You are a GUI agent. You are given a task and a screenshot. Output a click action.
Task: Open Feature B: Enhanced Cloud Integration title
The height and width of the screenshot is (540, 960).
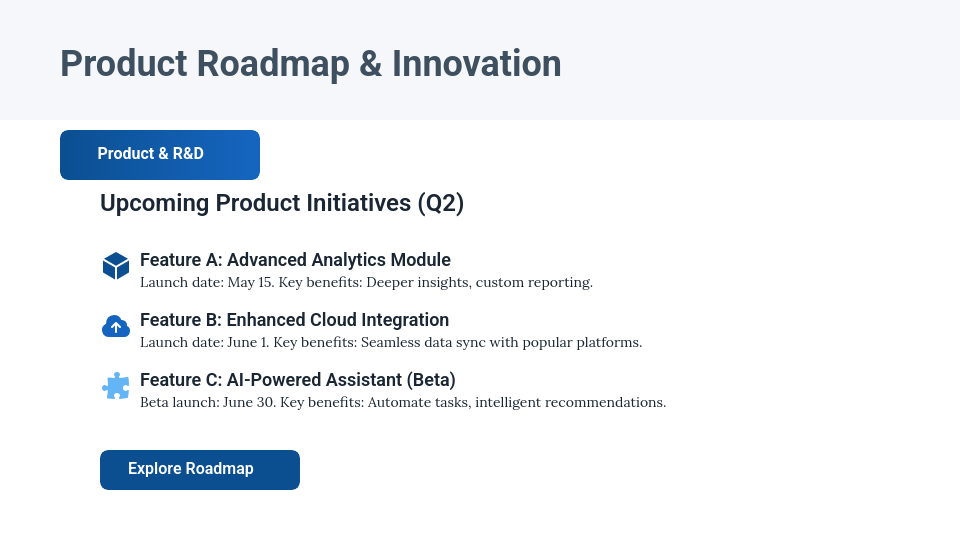[294, 320]
